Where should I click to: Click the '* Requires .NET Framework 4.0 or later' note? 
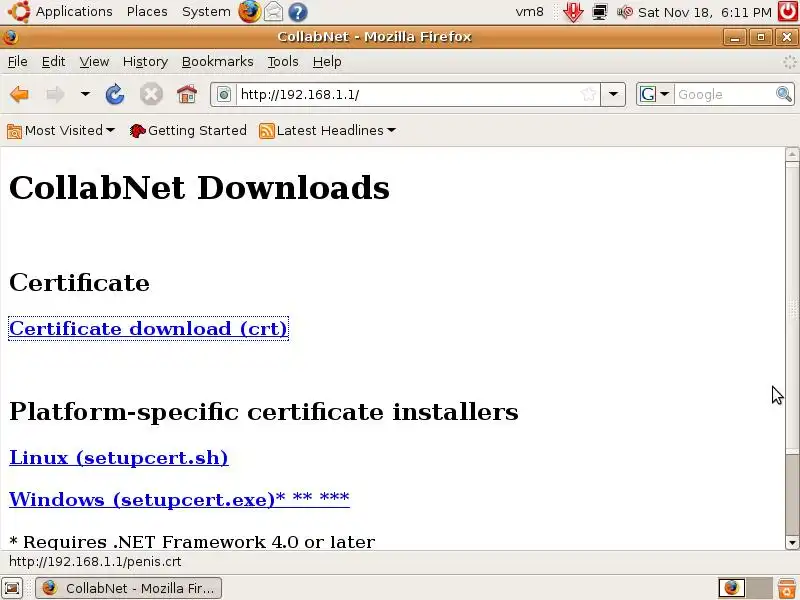(192, 541)
